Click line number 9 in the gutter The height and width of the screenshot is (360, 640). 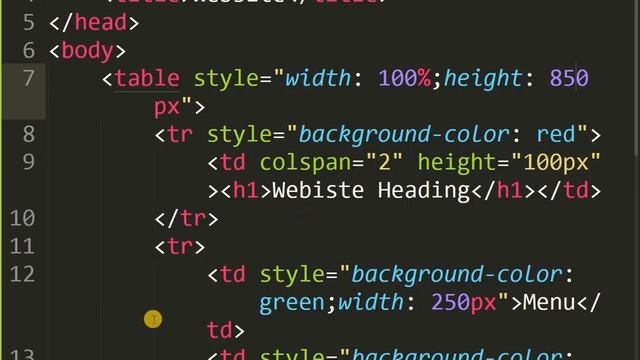tap(29, 162)
